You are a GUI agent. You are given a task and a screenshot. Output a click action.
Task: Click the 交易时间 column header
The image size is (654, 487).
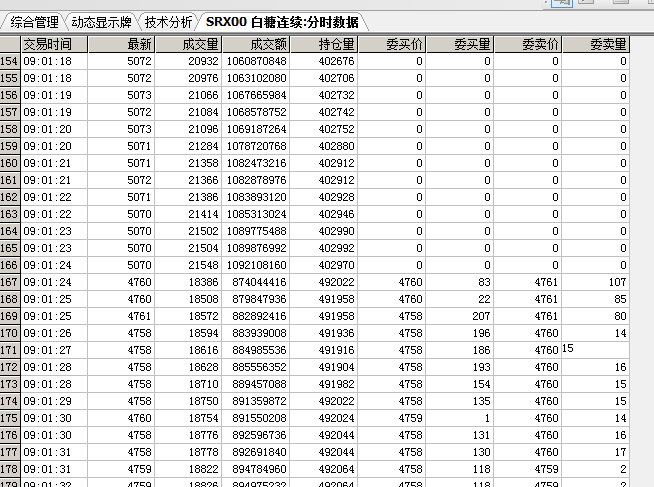click(x=54, y=44)
